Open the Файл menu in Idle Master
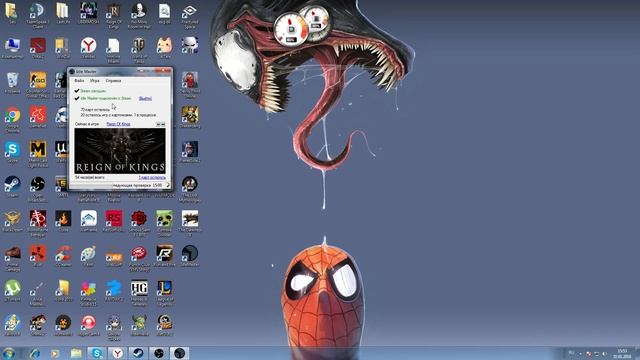The height and width of the screenshot is (360, 640). [x=79, y=81]
